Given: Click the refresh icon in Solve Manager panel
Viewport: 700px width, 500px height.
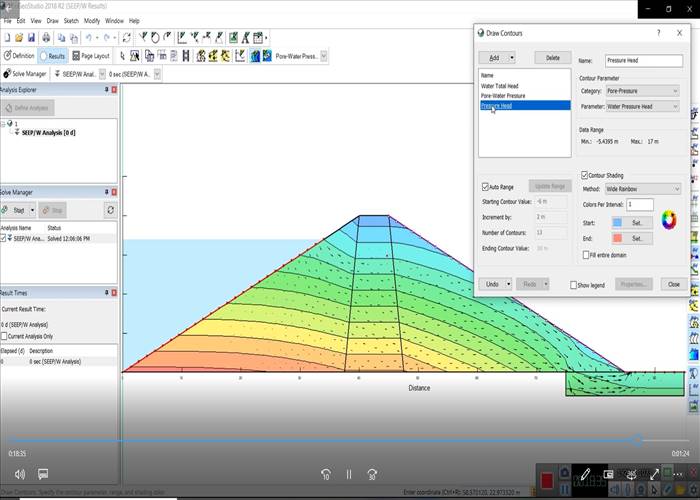Looking at the screenshot, I should [110, 210].
